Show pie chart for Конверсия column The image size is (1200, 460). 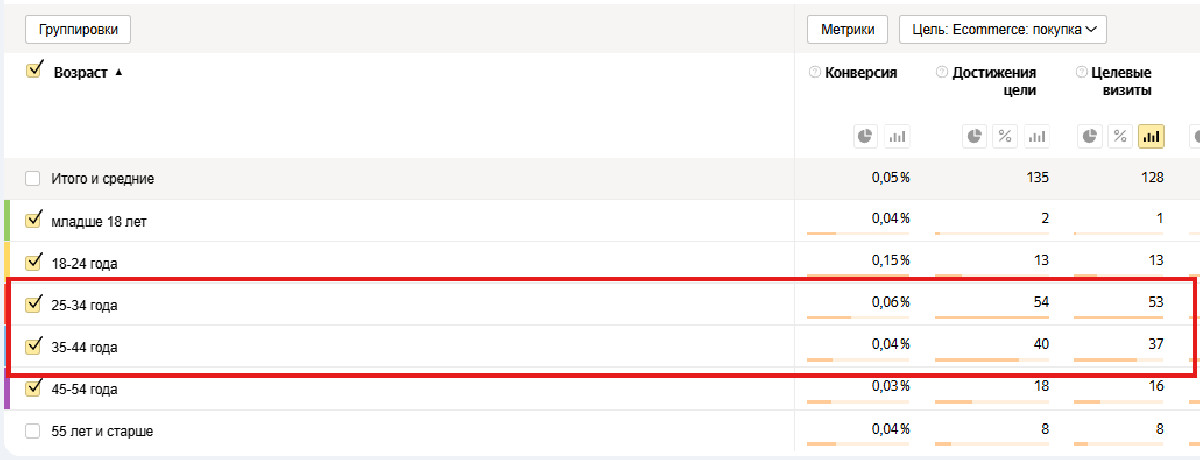coord(866,136)
